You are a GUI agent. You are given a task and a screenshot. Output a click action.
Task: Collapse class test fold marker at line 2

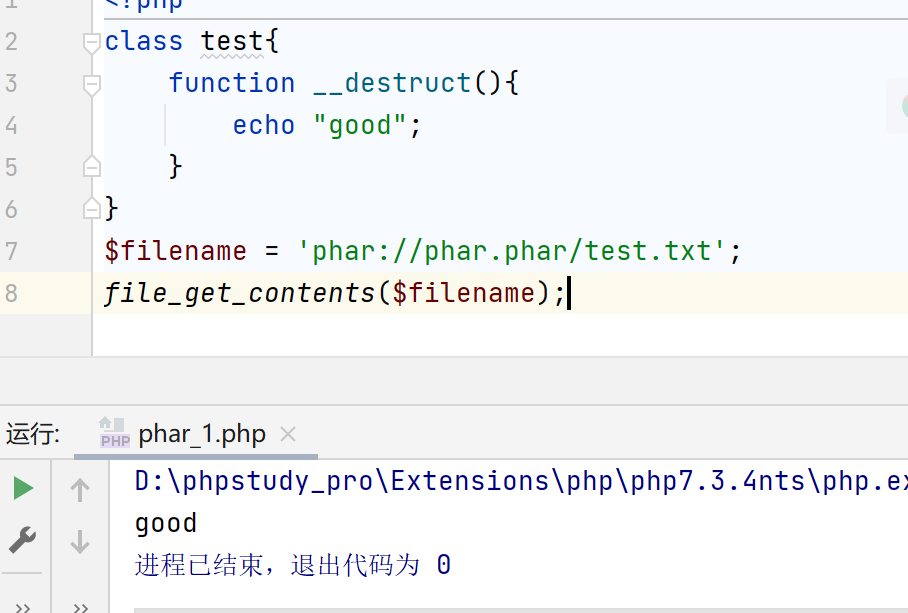click(x=92, y=42)
